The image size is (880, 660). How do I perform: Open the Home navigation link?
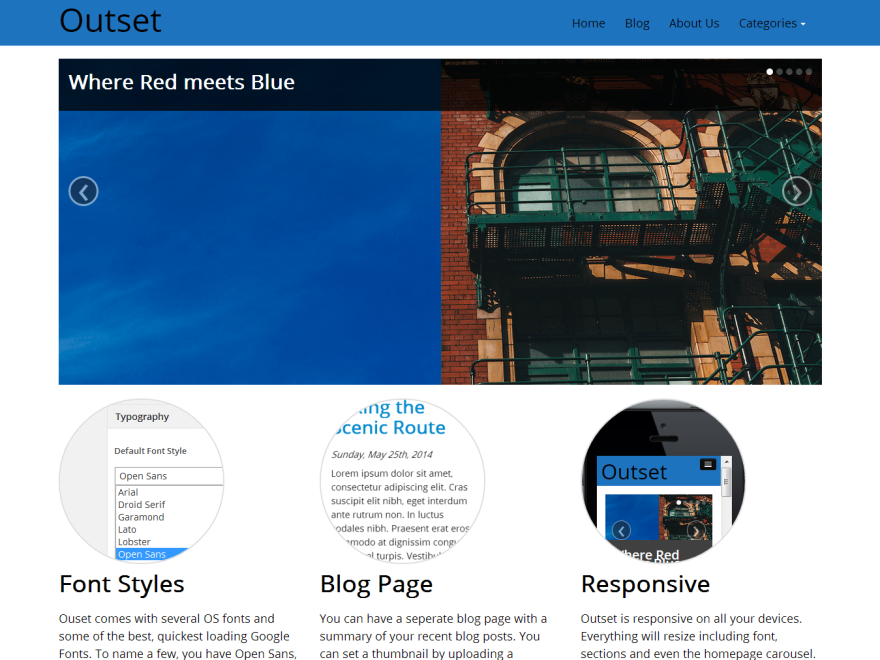(588, 23)
